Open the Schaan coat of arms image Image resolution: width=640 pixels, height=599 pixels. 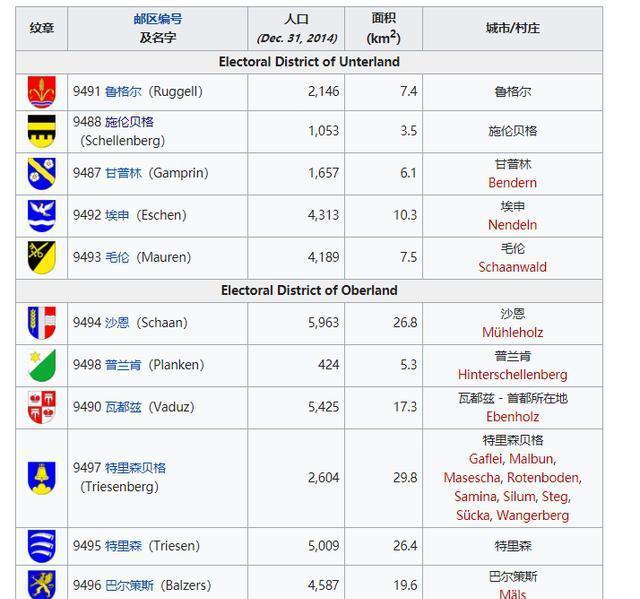point(41,323)
